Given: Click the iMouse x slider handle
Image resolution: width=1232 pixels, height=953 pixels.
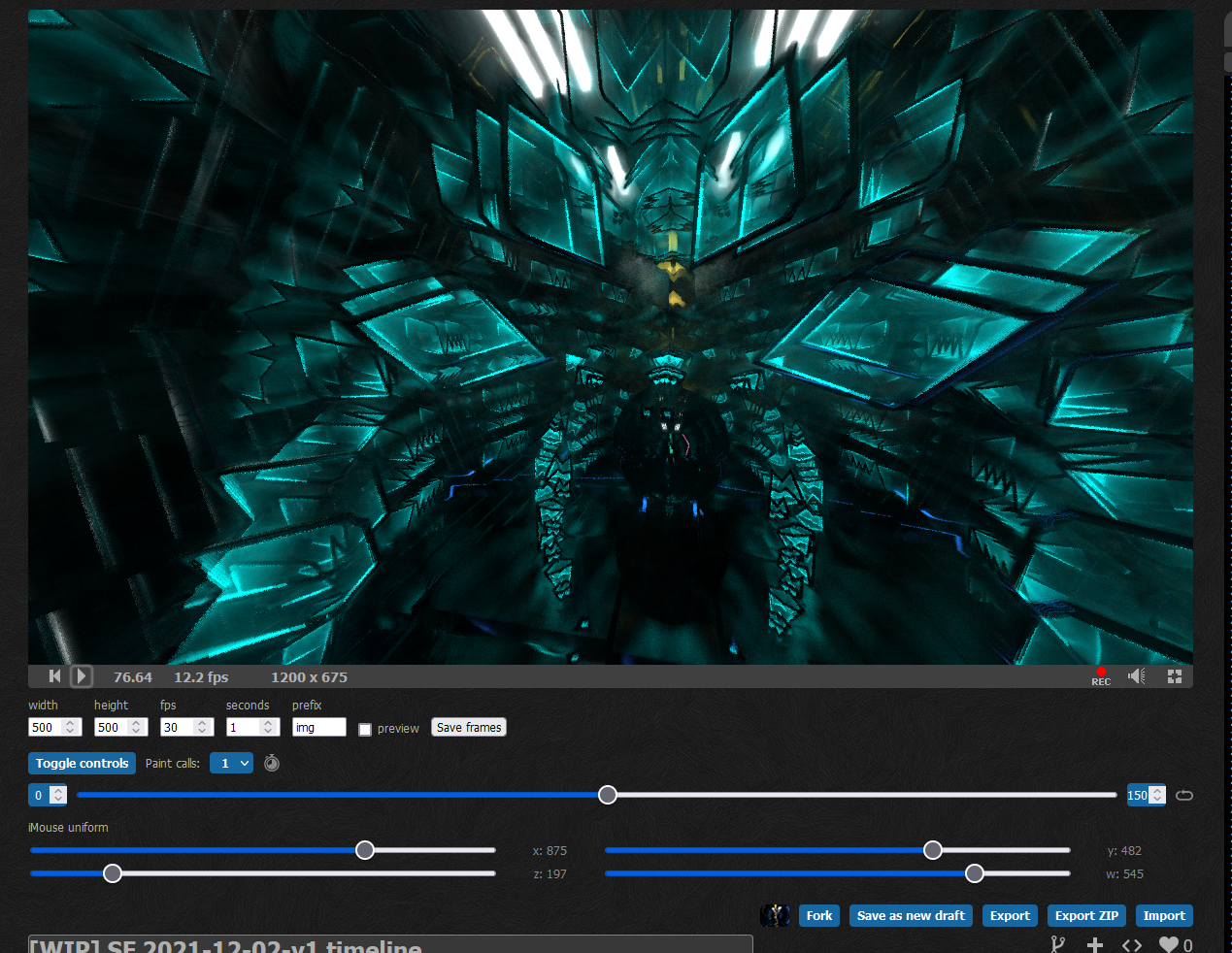Looking at the screenshot, I should click(x=365, y=850).
